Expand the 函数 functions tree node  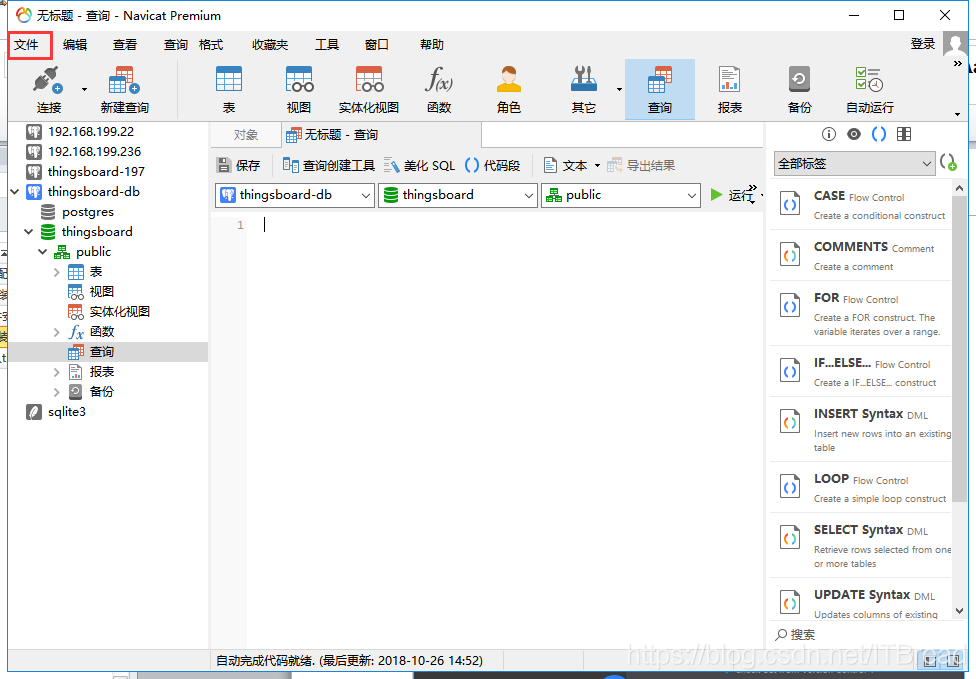click(x=56, y=332)
